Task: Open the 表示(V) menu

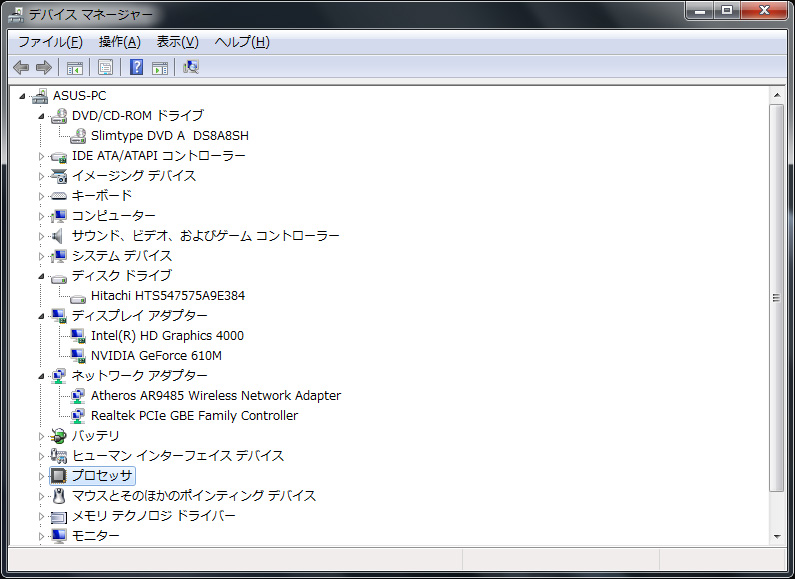Action: 177,42
